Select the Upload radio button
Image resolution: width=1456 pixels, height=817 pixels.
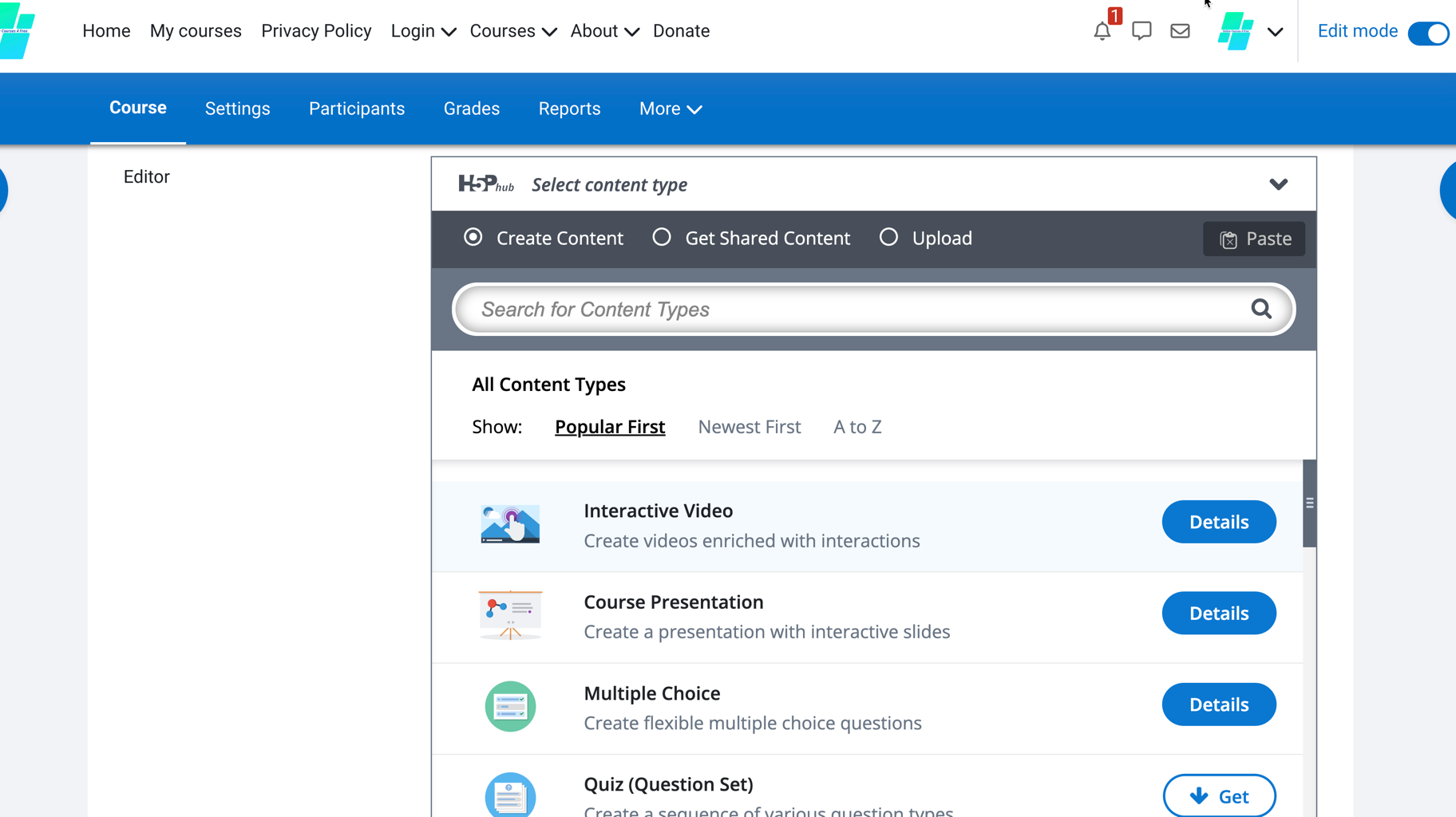pos(888,237)
